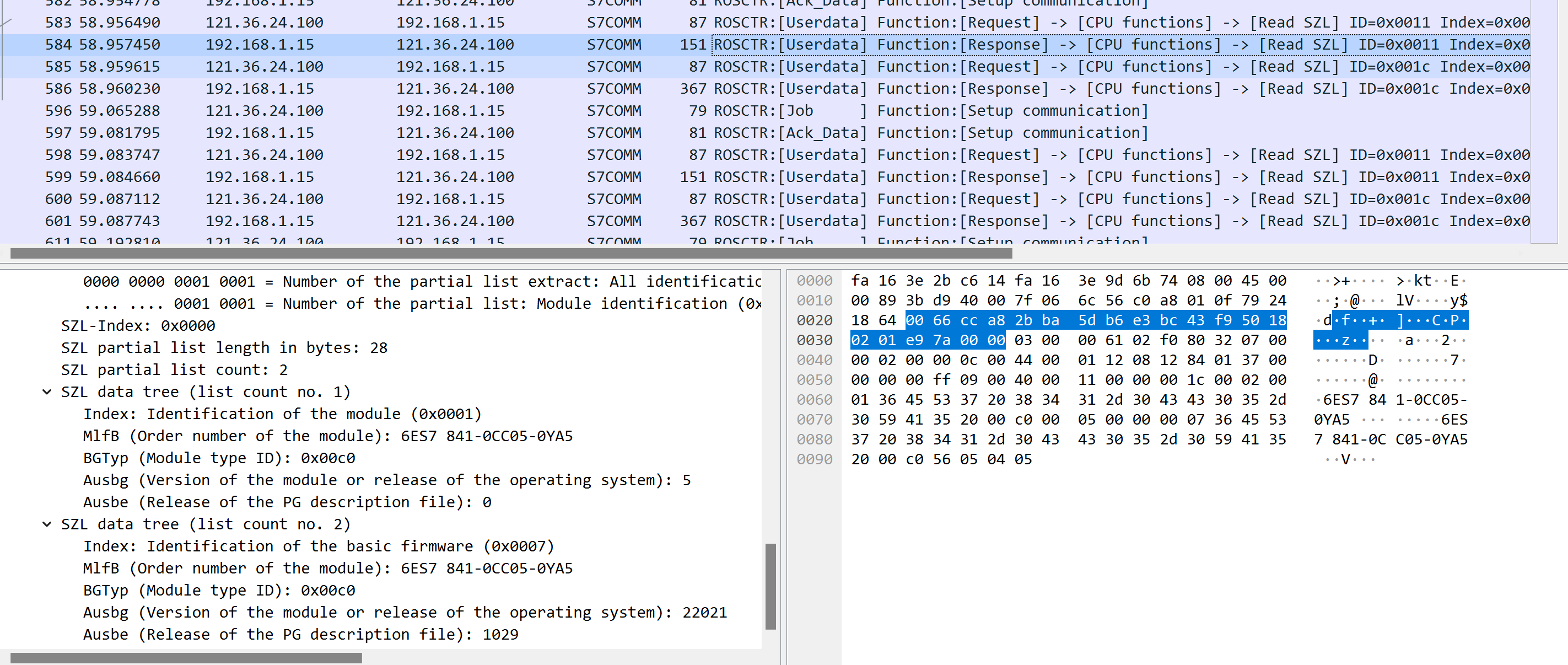1568x665 pixels.
Task: Select SZL-Index: 0x0000 field
Action: [138, 326]
